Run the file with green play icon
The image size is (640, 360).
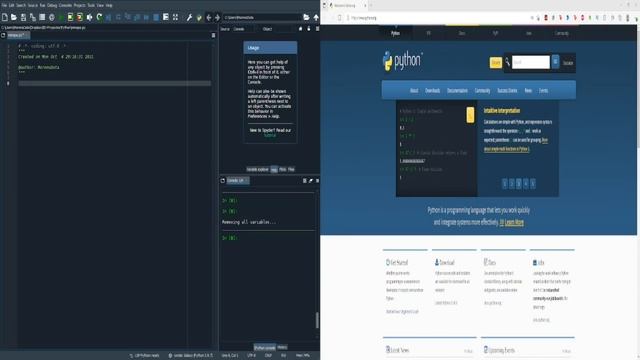point(61,17)
